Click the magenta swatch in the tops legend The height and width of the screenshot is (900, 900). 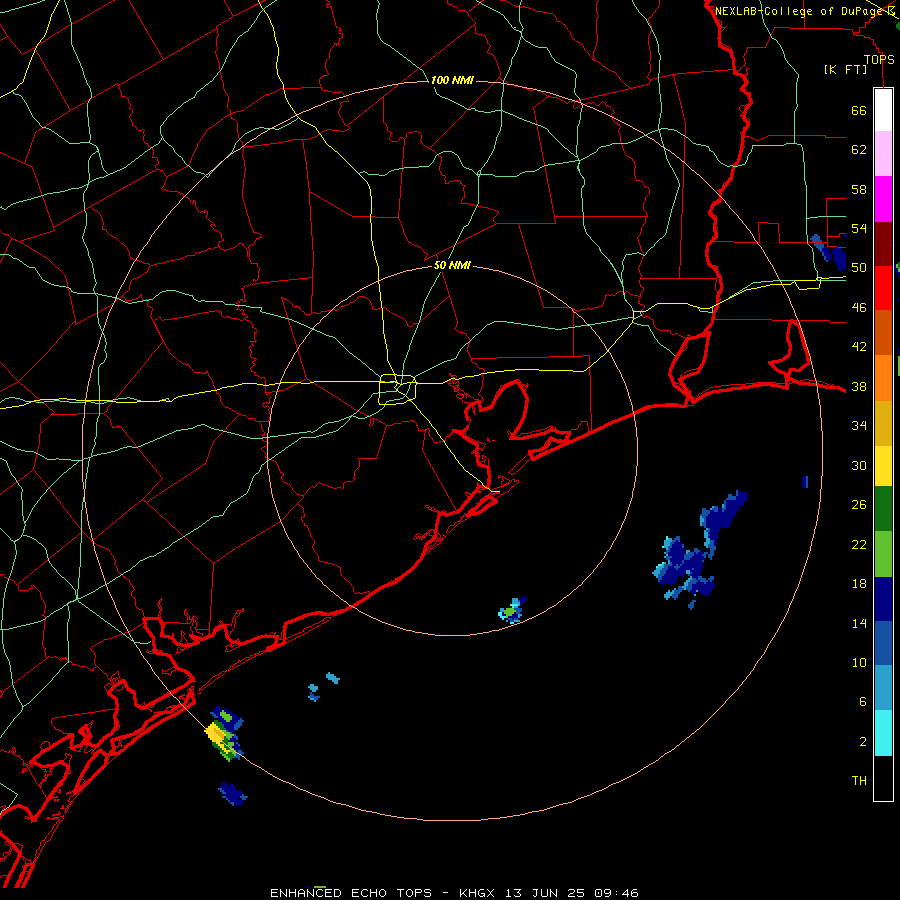point(883,199)
